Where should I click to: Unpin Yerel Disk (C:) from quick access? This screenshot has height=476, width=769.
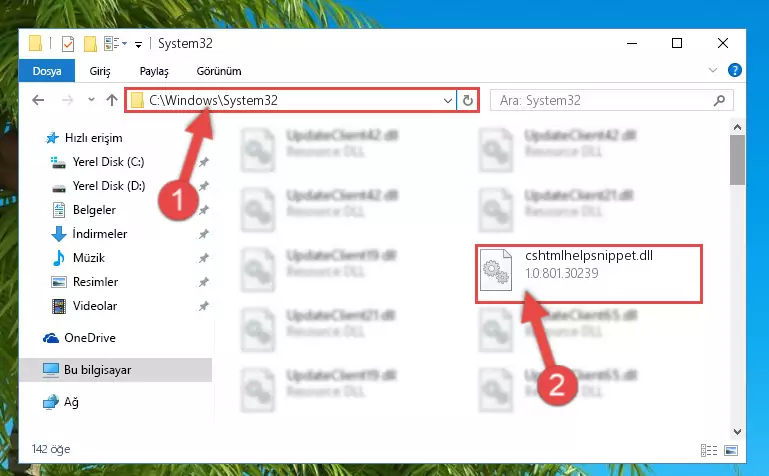click(204, 162)
